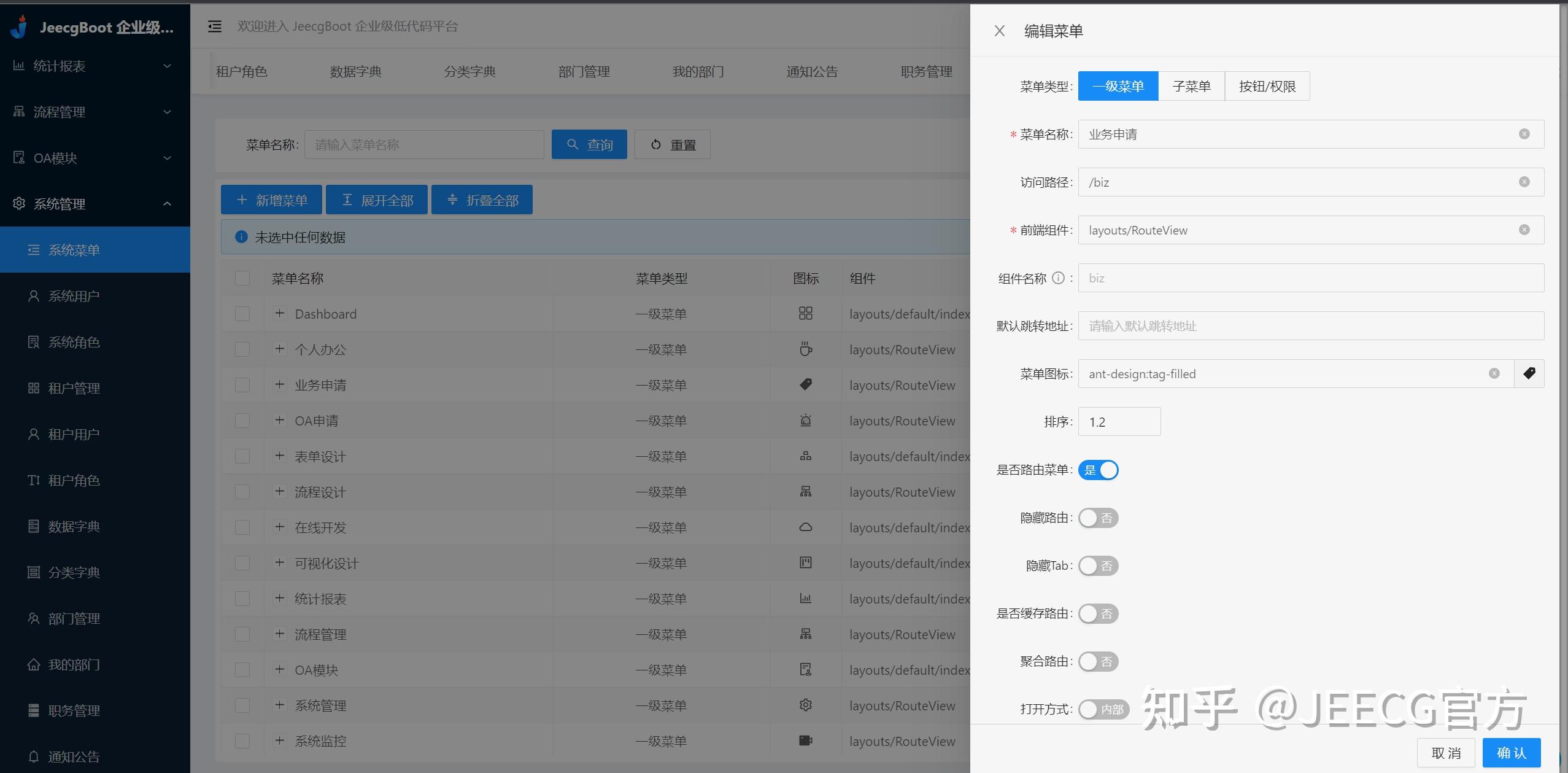Click the 新增菜单 button
Image resolution: width=1568 pixels, height=773 pixels.
point(271,199)
